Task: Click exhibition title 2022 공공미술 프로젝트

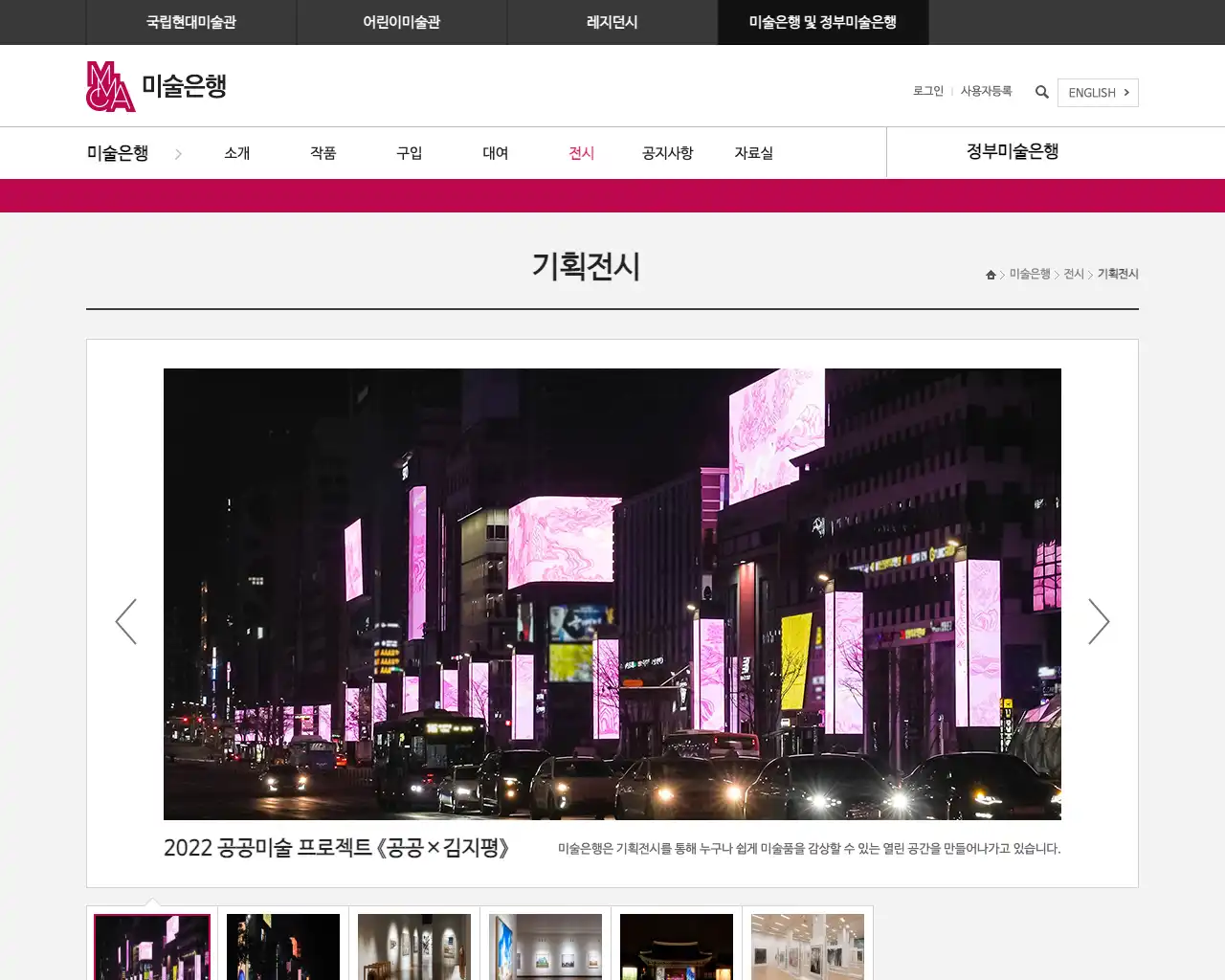Action: (x=337, y=848)
